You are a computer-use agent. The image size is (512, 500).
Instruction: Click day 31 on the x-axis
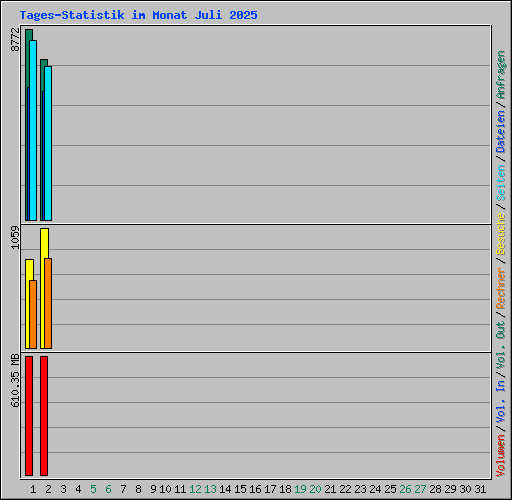[480, 489]
